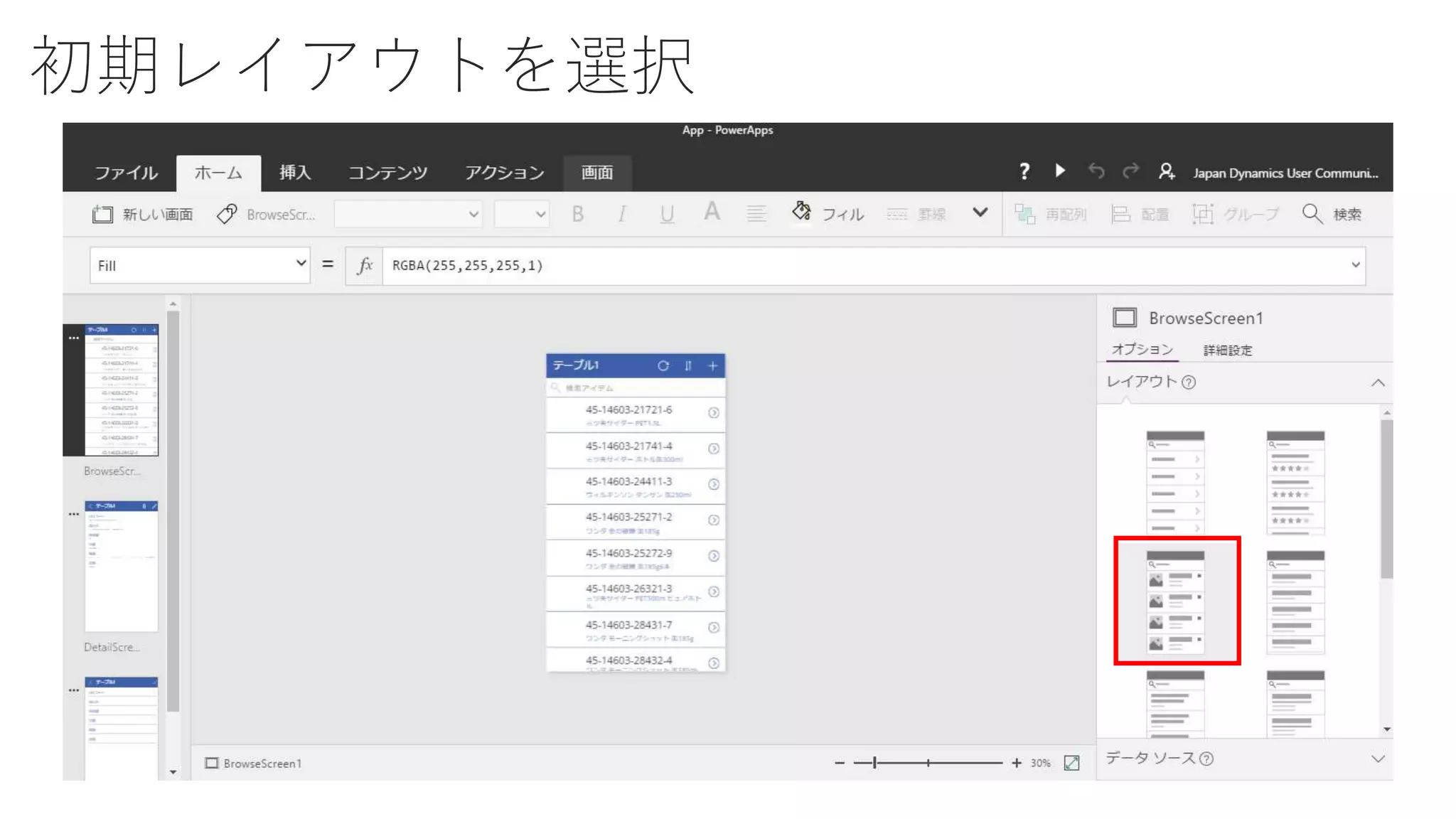This screenshot has width=1456, height=819.
Task: Open the font family dropdown
Action: (x=407, y=214)
